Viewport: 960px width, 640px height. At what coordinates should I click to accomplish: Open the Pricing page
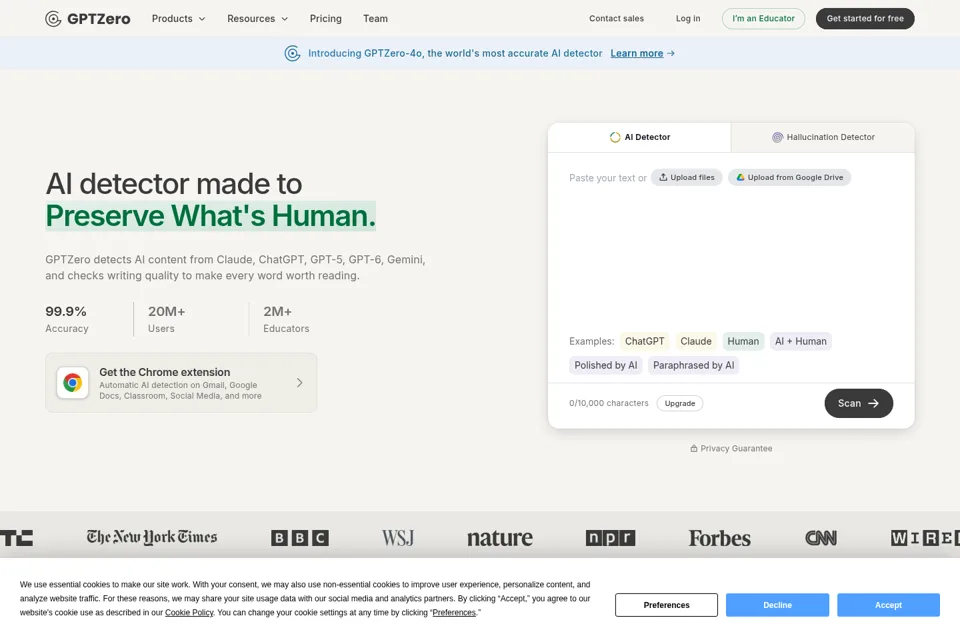tap(326, 19)
